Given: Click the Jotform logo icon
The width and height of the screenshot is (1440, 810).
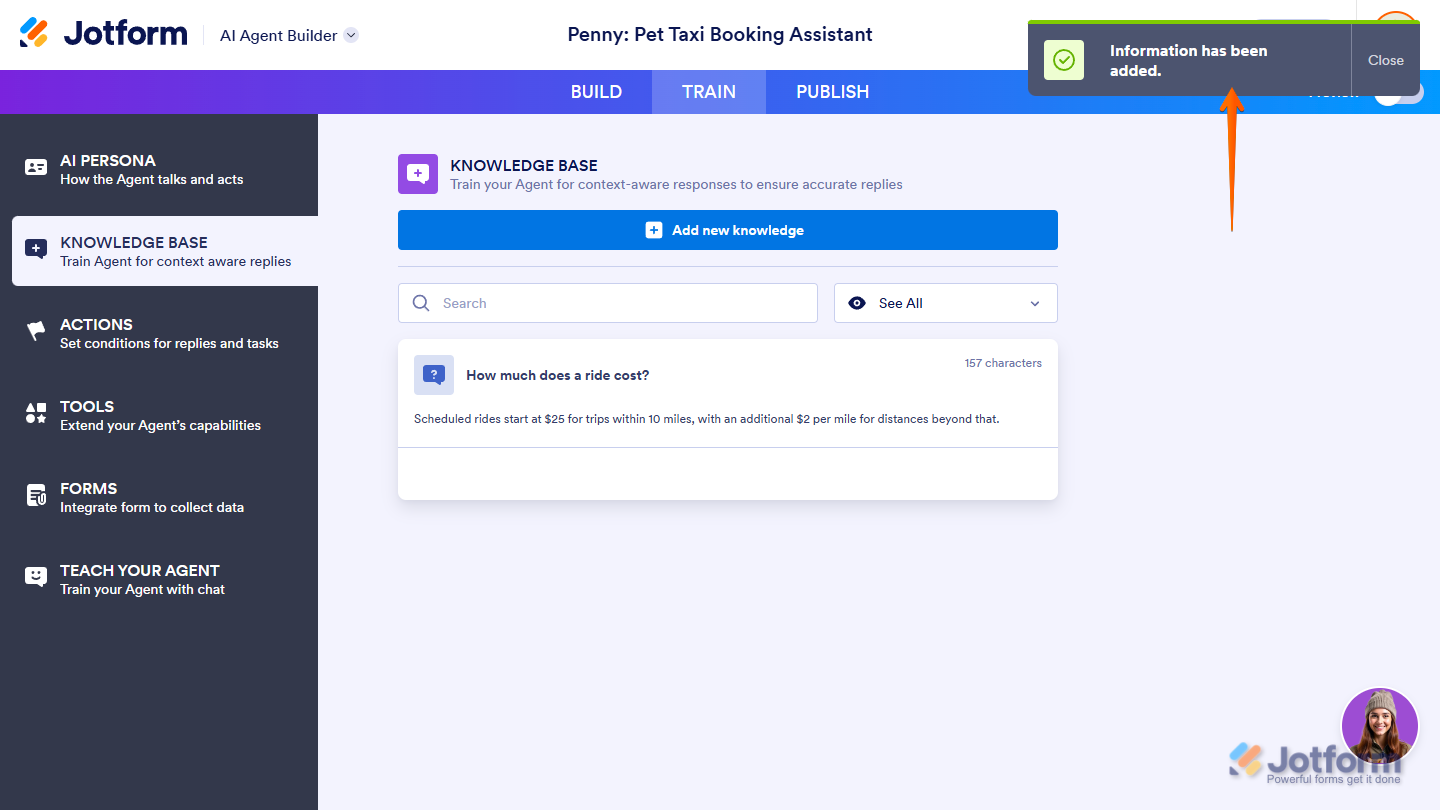Looking at the screenshot, I should (x=34, y=33).
